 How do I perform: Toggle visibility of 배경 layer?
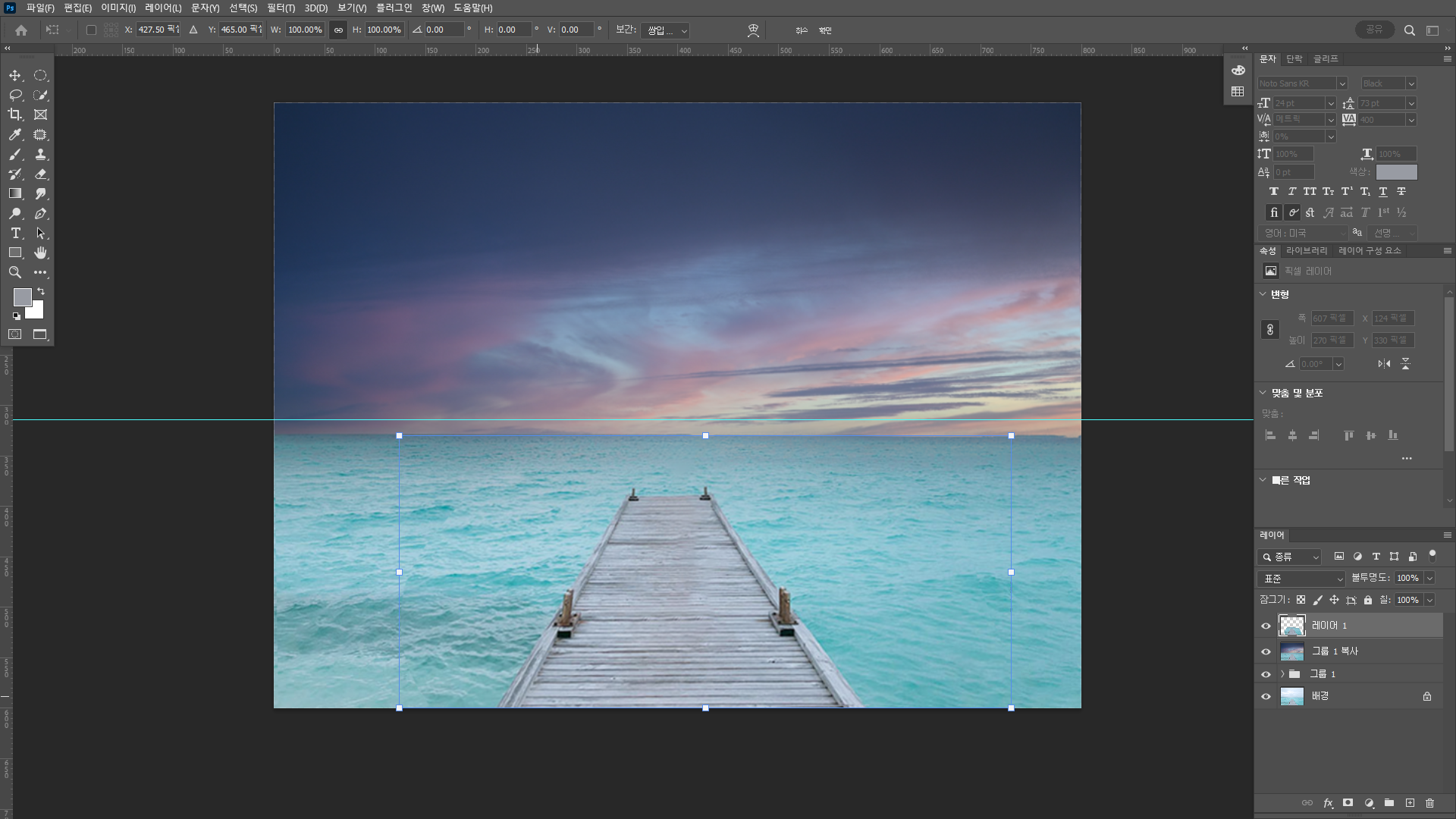pyautogui.click(x=1266, y=696)
